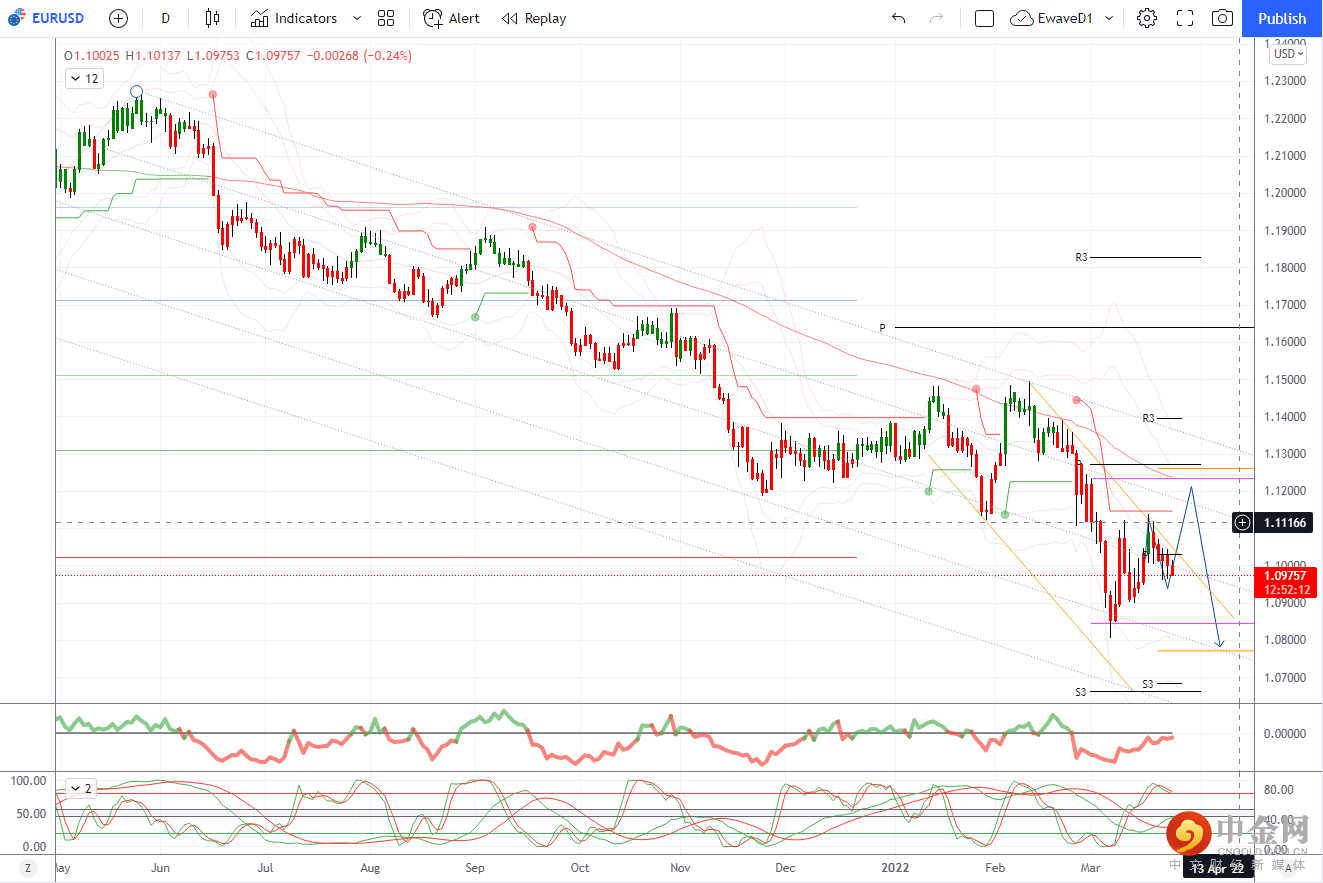
Task: Select the P pivot level label
Action: [x=882, y=328]
